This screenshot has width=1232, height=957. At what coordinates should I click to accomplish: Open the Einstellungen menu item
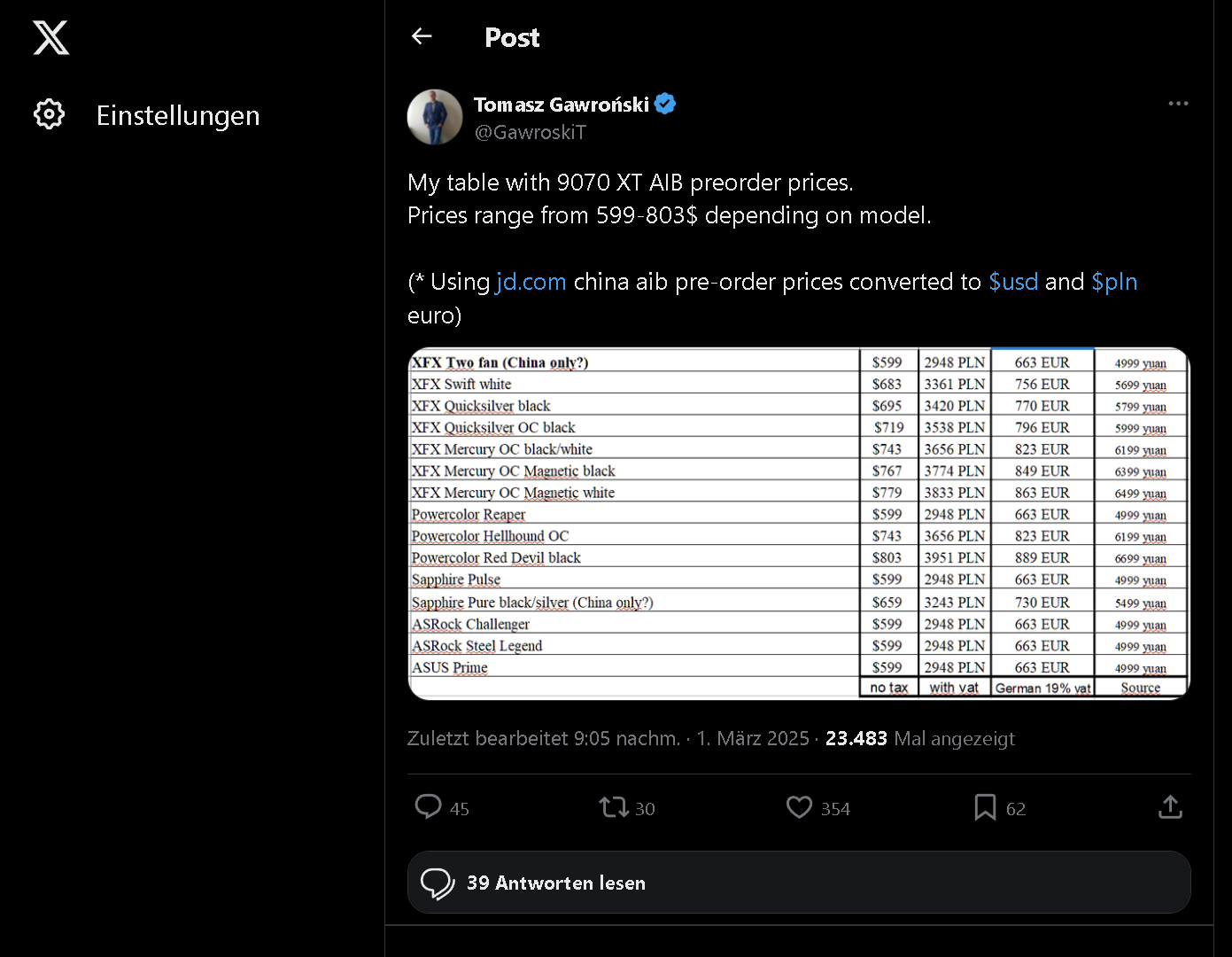point(177,115)
